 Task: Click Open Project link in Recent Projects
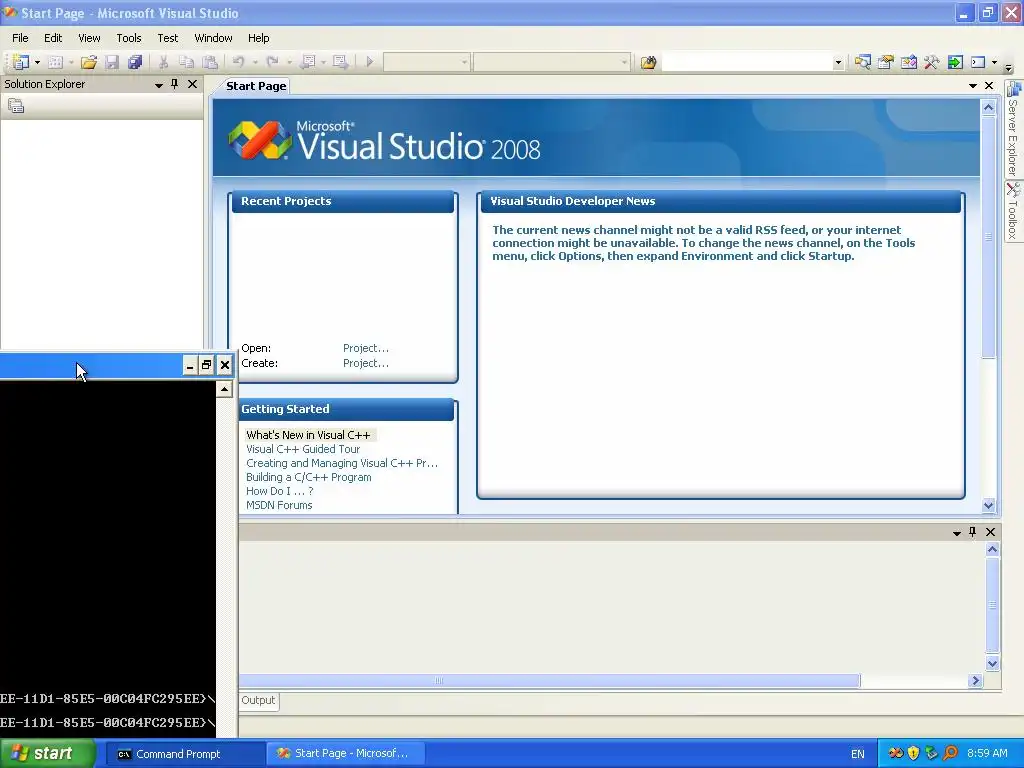tap(366, 348)
